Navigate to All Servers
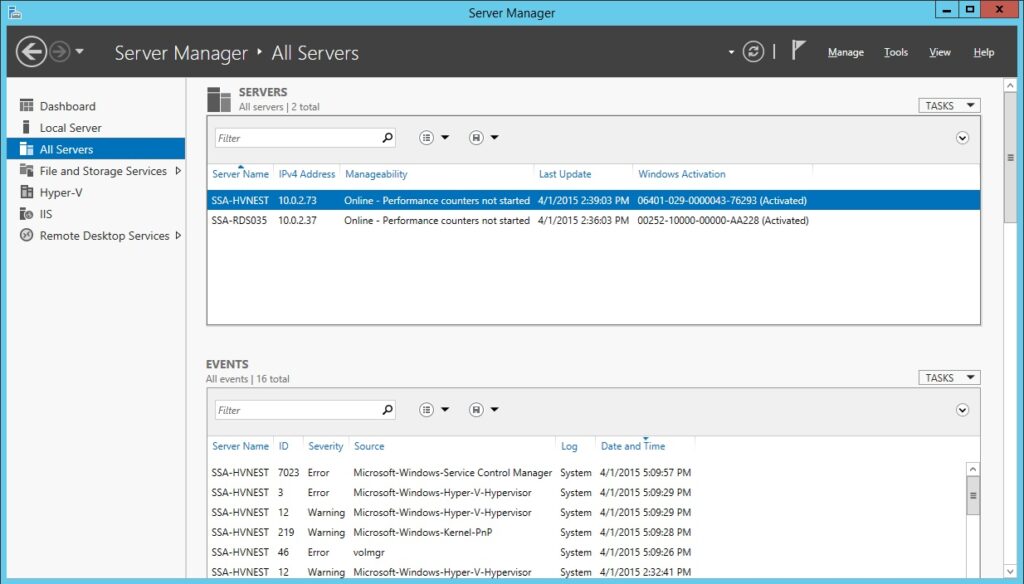This screenshot has height=584, width=1024. (64, 148)
